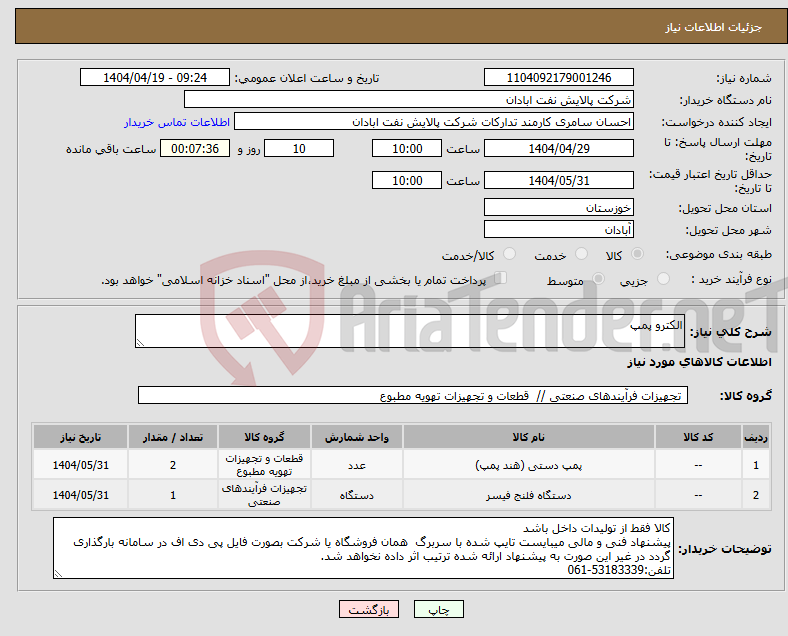Select the کالا/خدمت radio button
Screen dimensions: 788x636
point(510,254)
